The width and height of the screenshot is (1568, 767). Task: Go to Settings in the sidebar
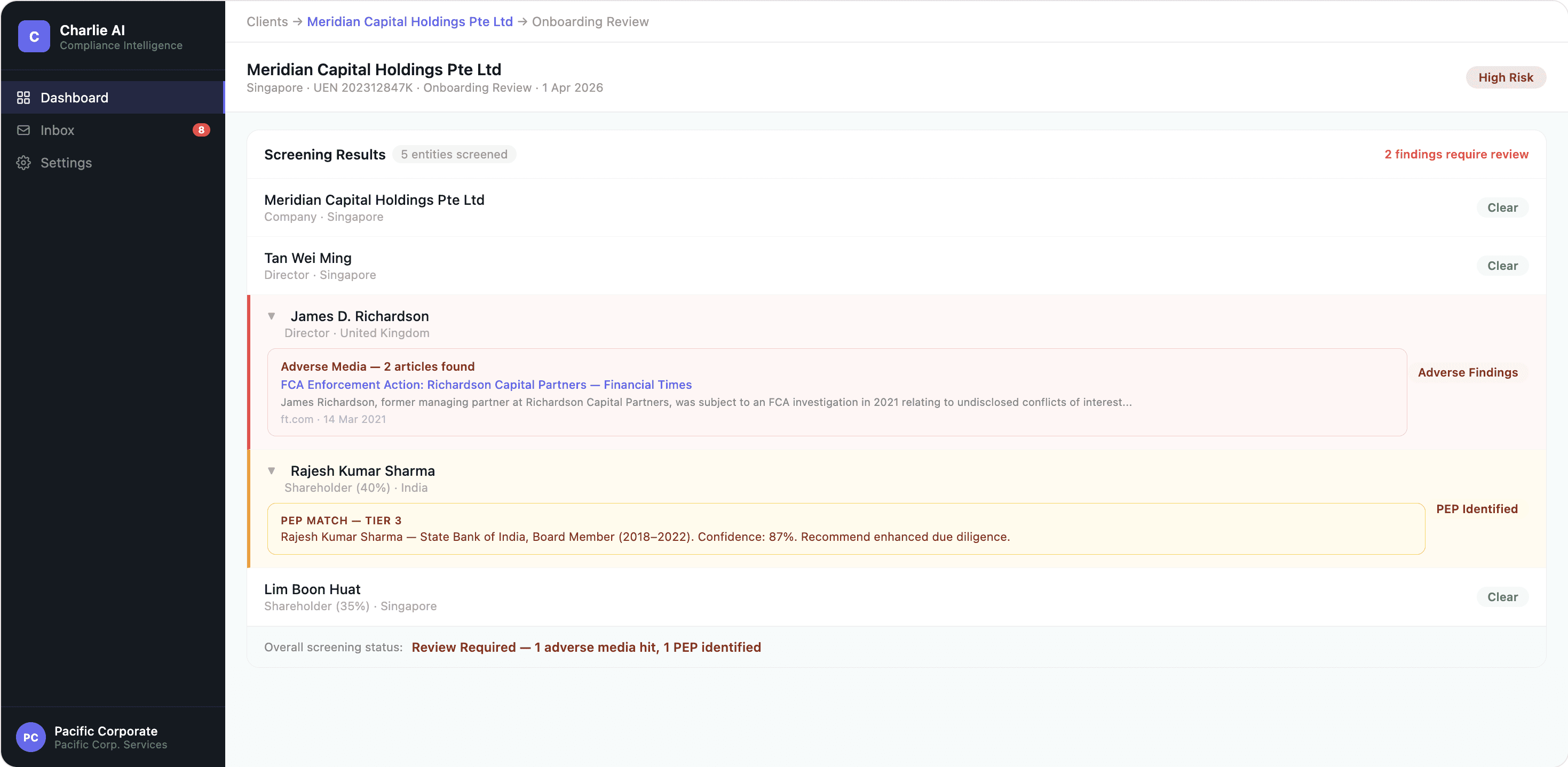click(66, 162)
